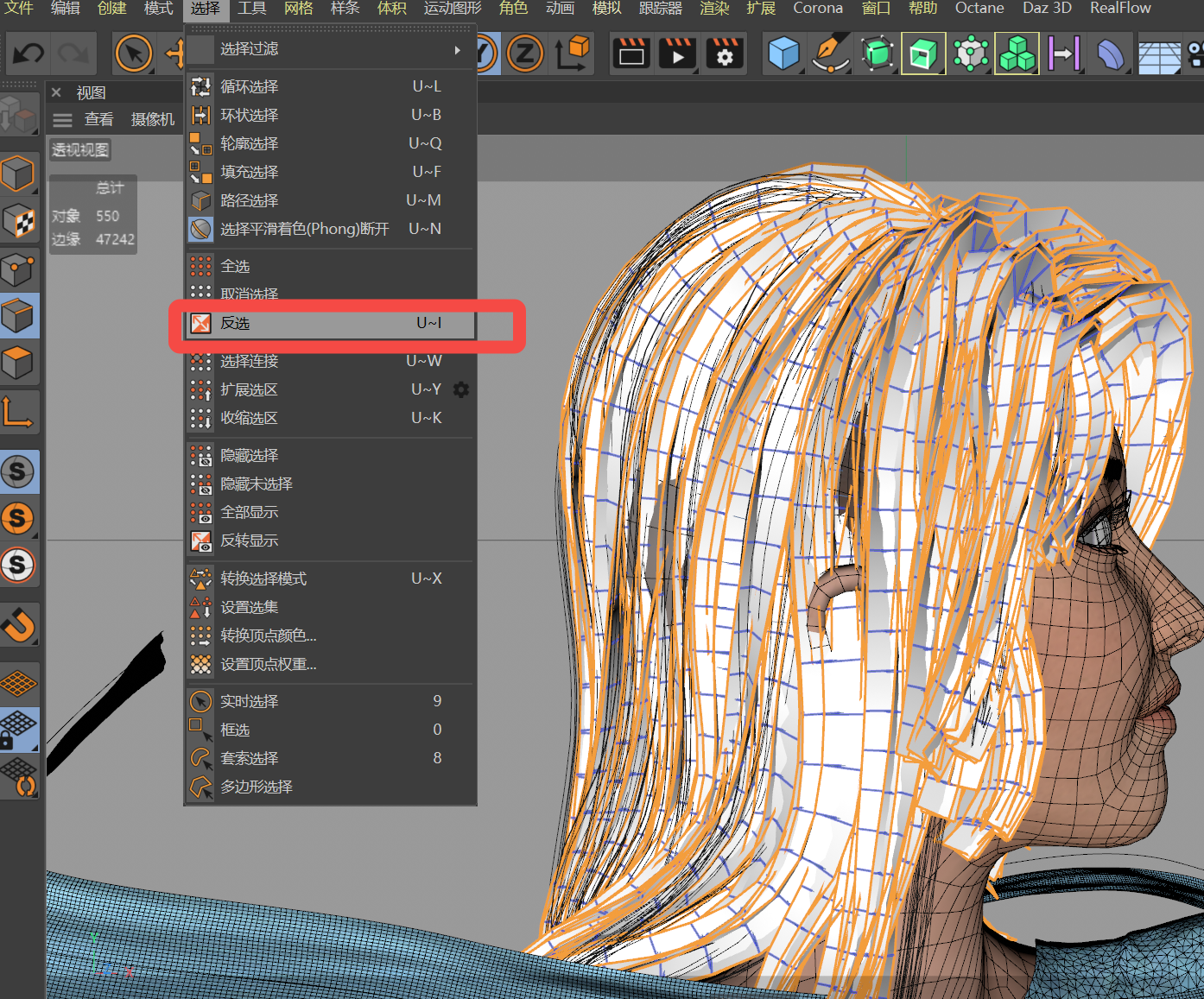Render the current view with the clapperboard icon
The image size is (1204, 999).
(631, 54)
